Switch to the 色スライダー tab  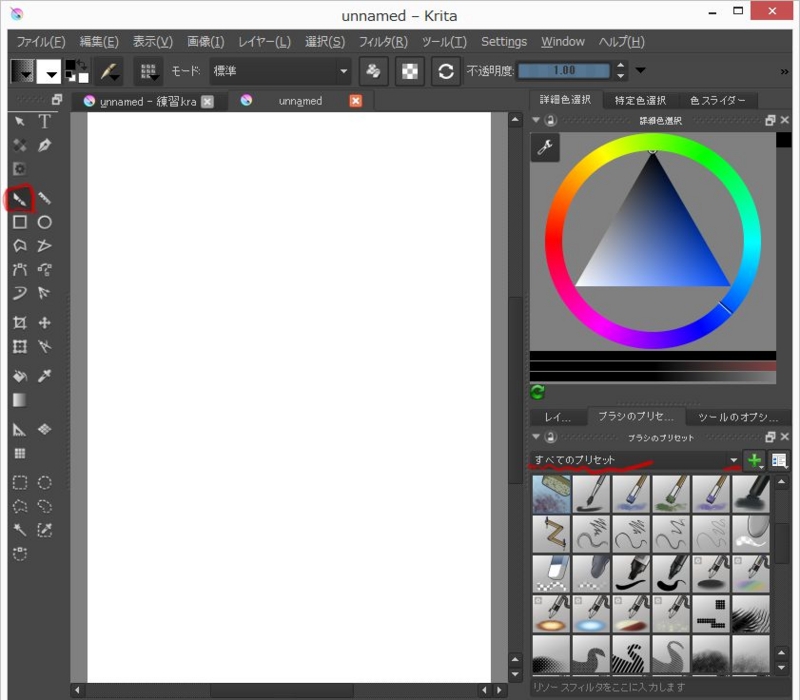click(x=717, y=101)
